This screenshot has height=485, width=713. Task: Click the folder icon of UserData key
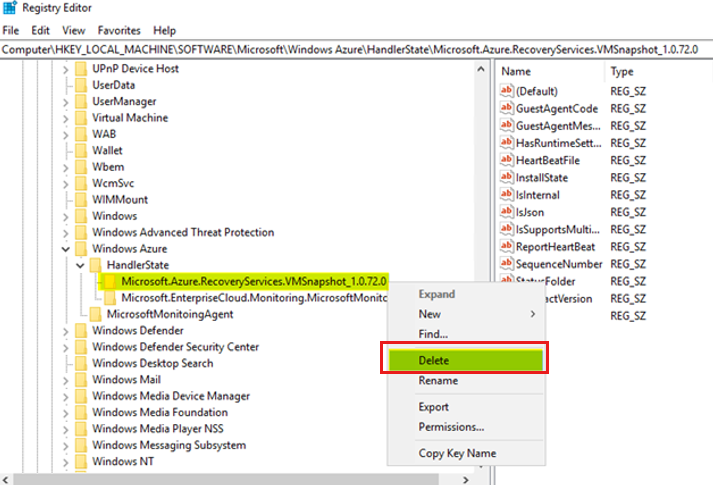[x=81, y=85]
